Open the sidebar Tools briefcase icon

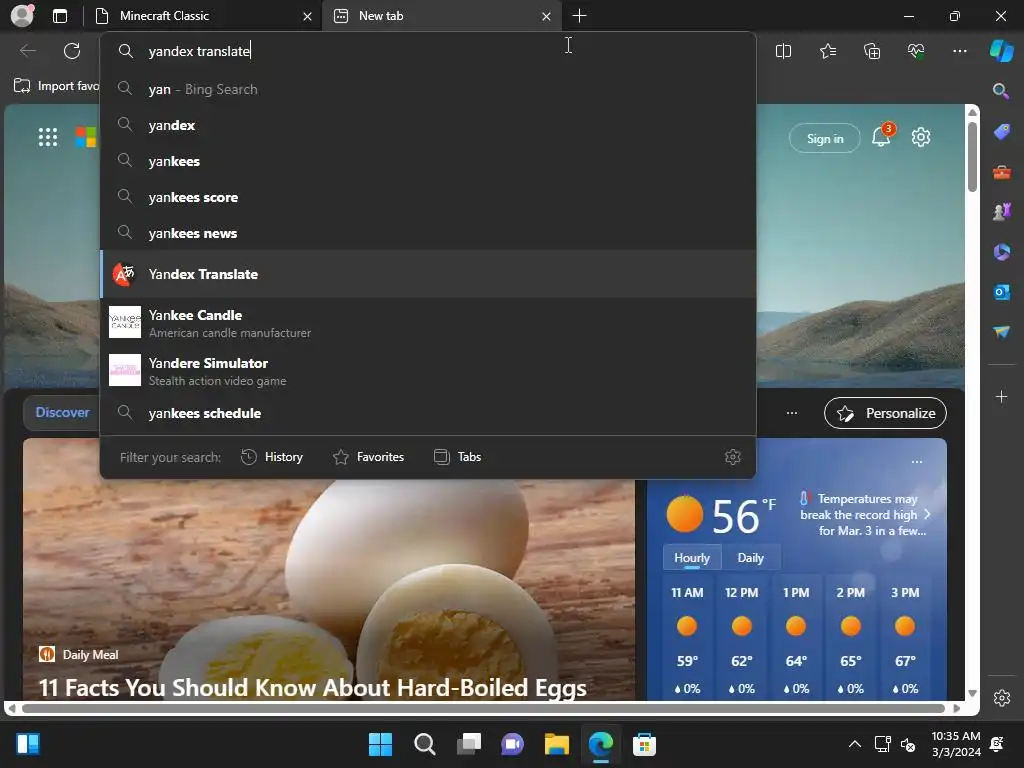1001,172
